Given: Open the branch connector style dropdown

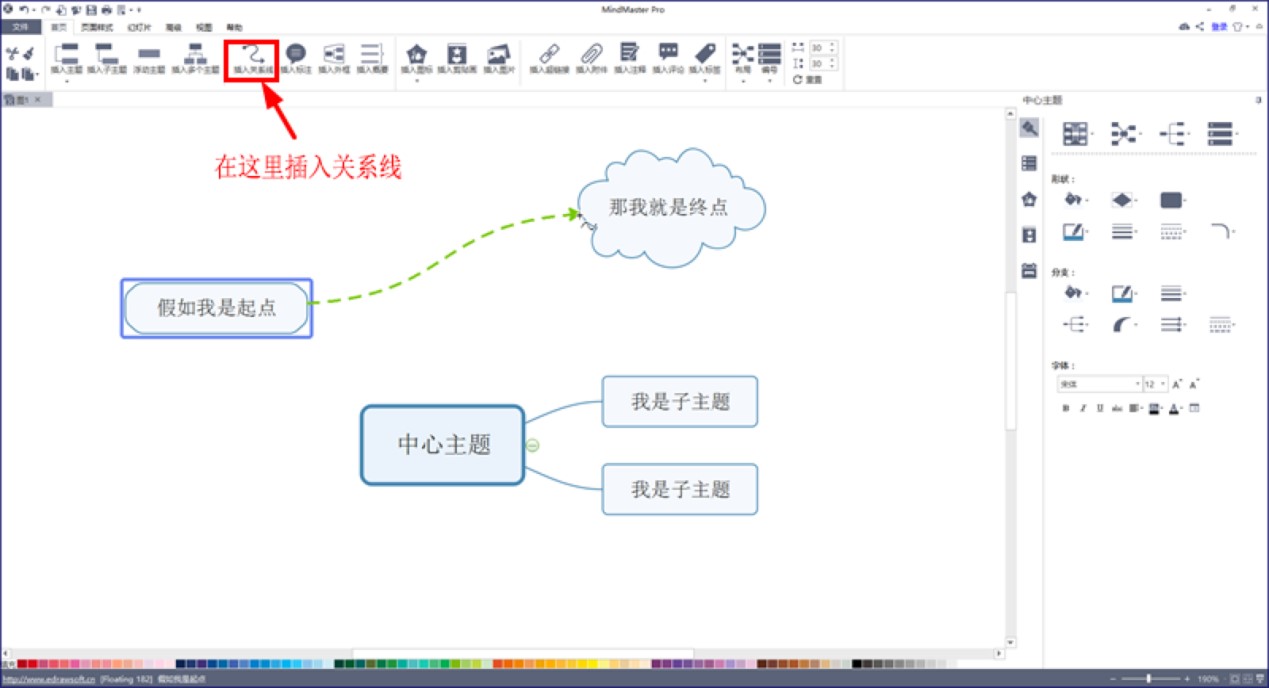Looking at the screenshot, I should (x=1077, y=324).
